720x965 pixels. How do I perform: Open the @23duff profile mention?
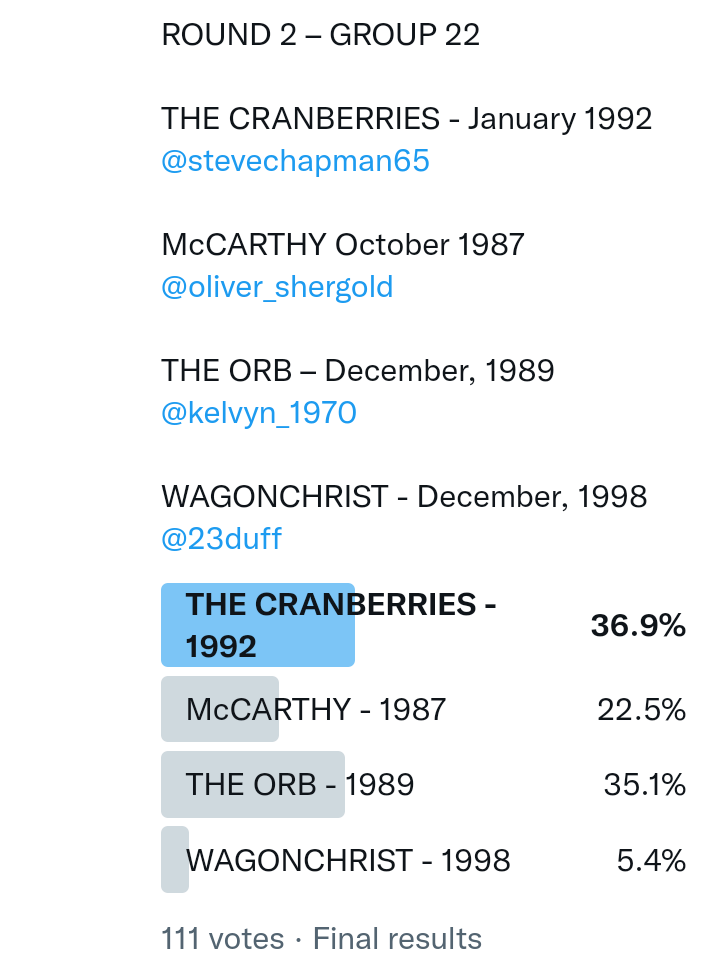point(221,539)
